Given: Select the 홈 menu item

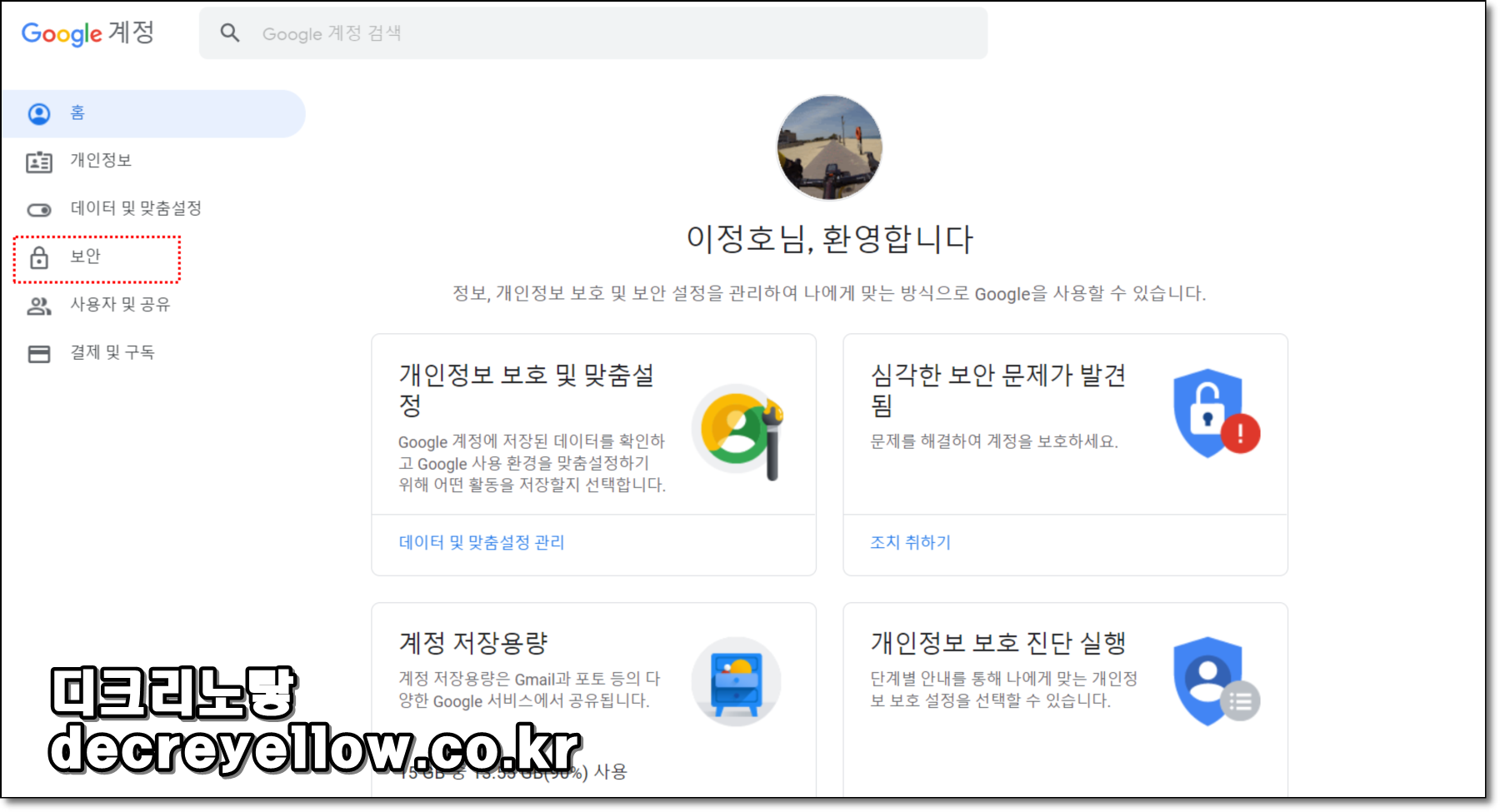Looking at the screenshot, I should point(153,113).
